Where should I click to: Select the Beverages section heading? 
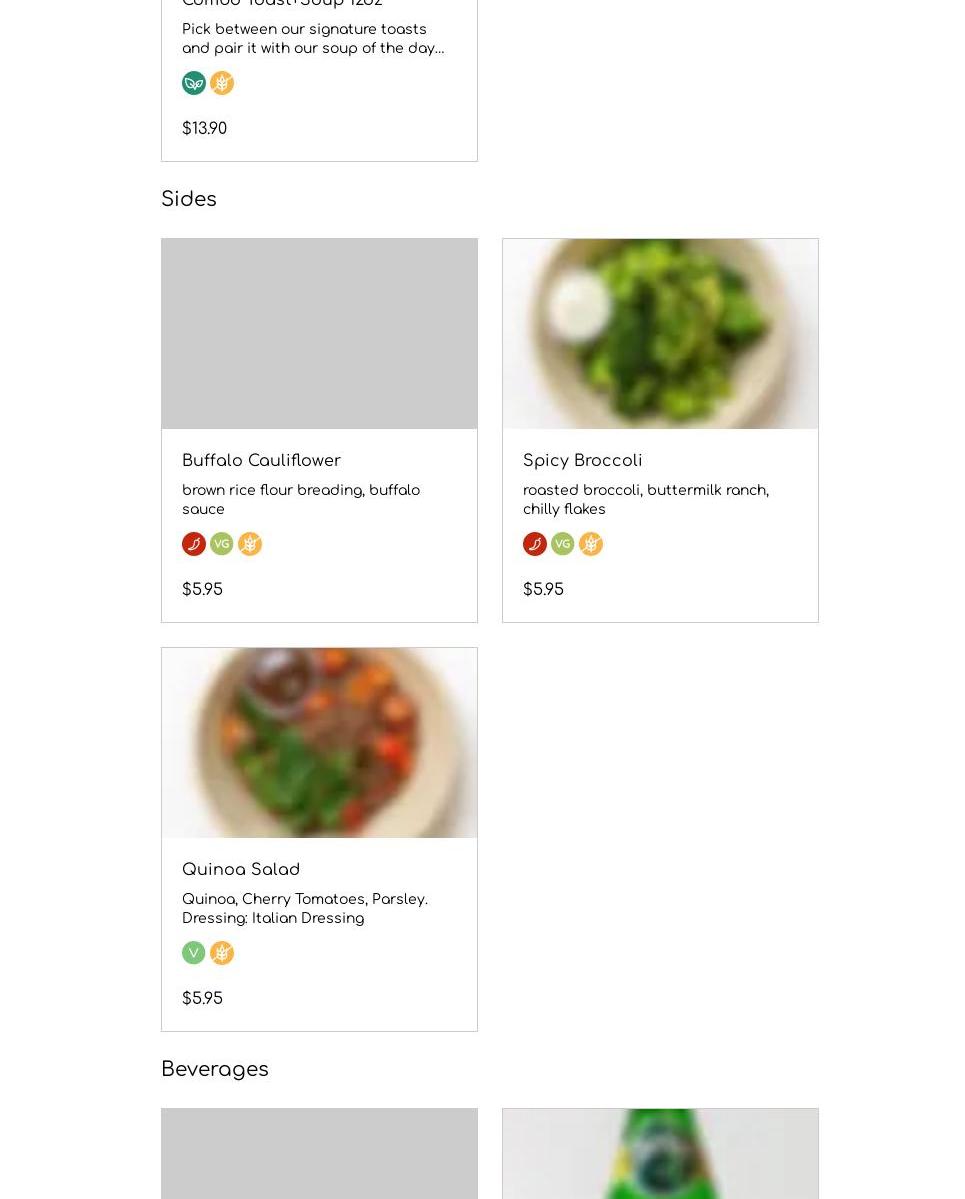(215, 1070)
